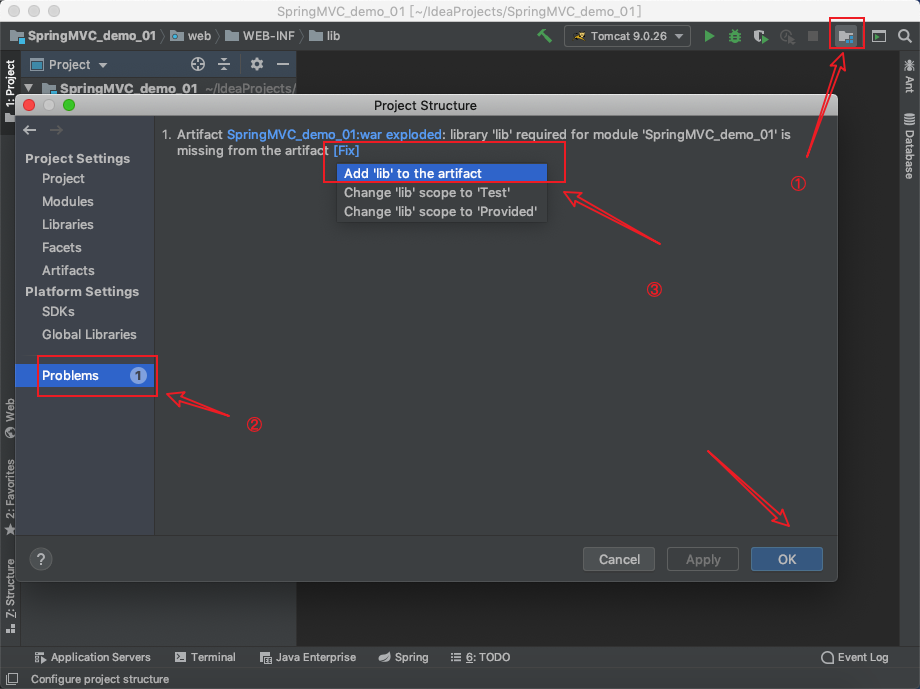Collapse all icon in Project panel
Screen dimensions: 920x689
click(x=224, y=65)
